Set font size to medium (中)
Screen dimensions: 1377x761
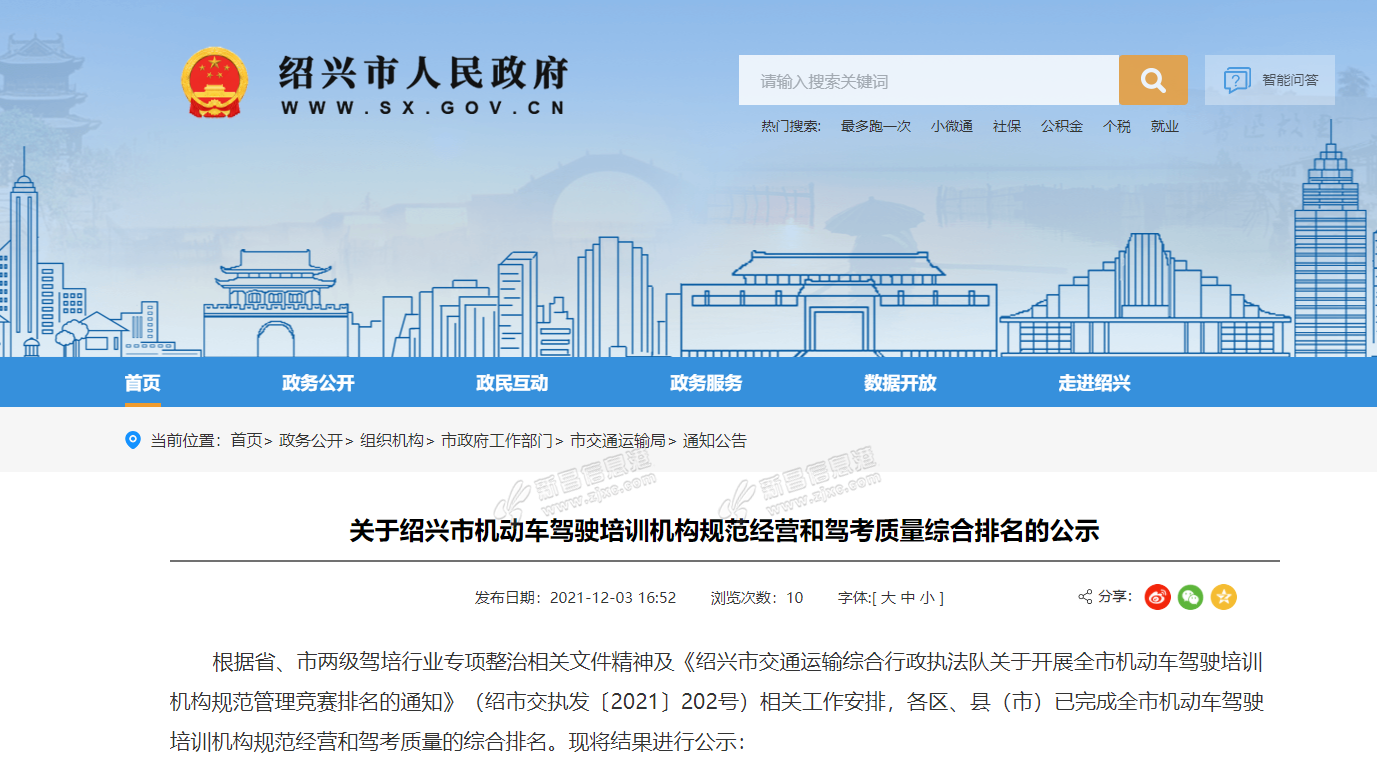pyautogui.click(x=907, y=598)
